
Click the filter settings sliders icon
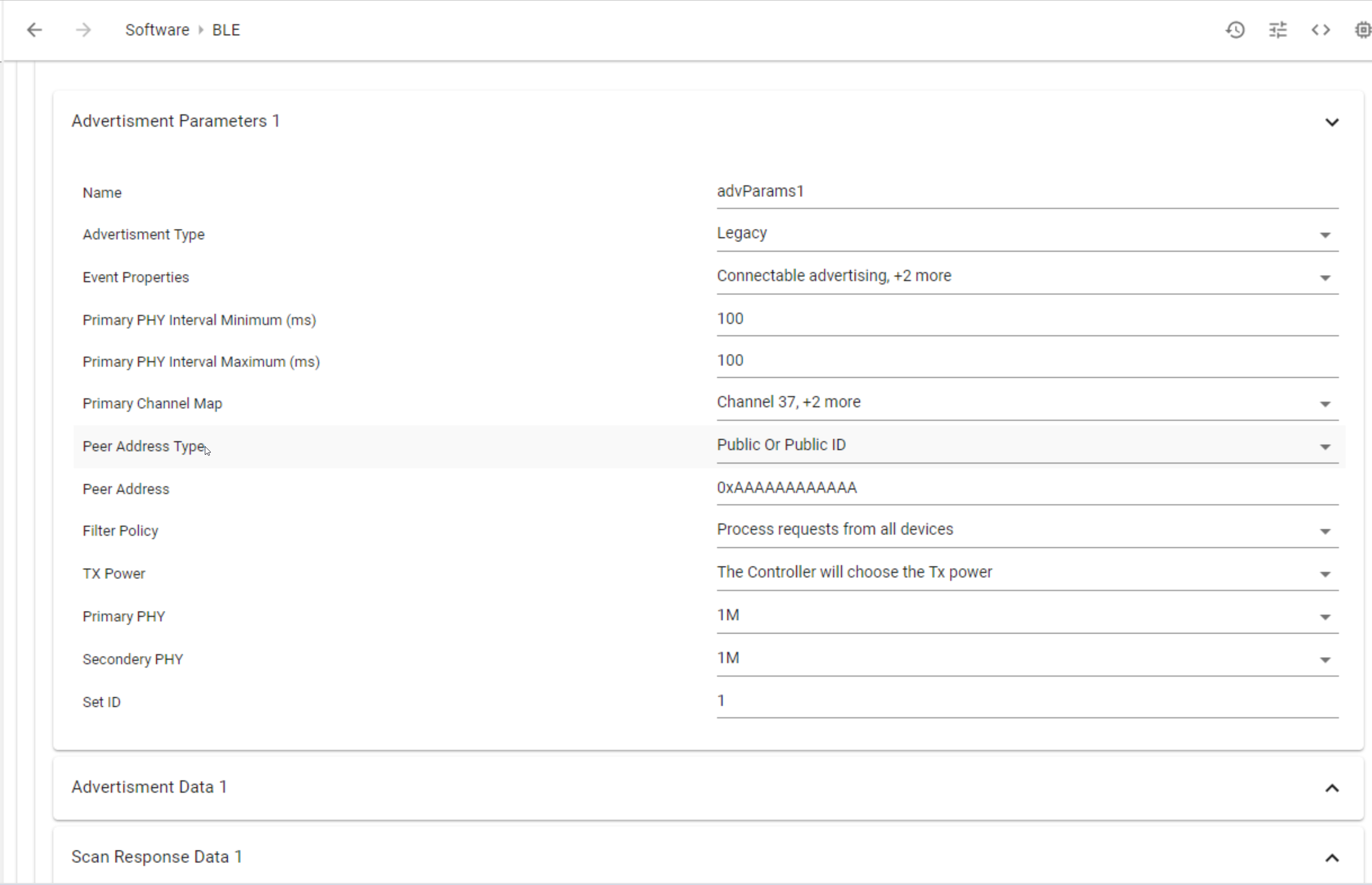[1278, 30]
